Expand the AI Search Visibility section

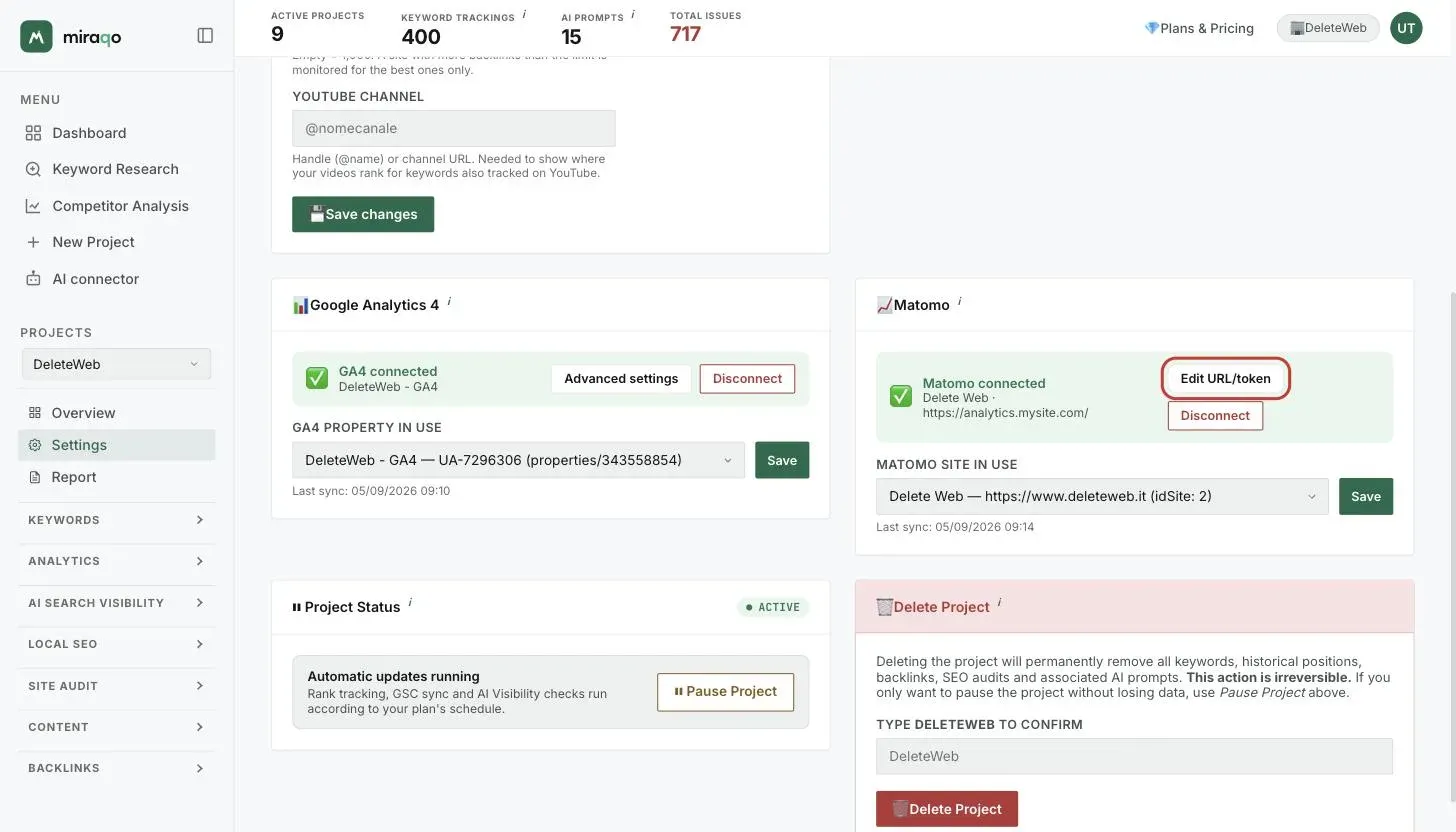(x=116, y=603)
